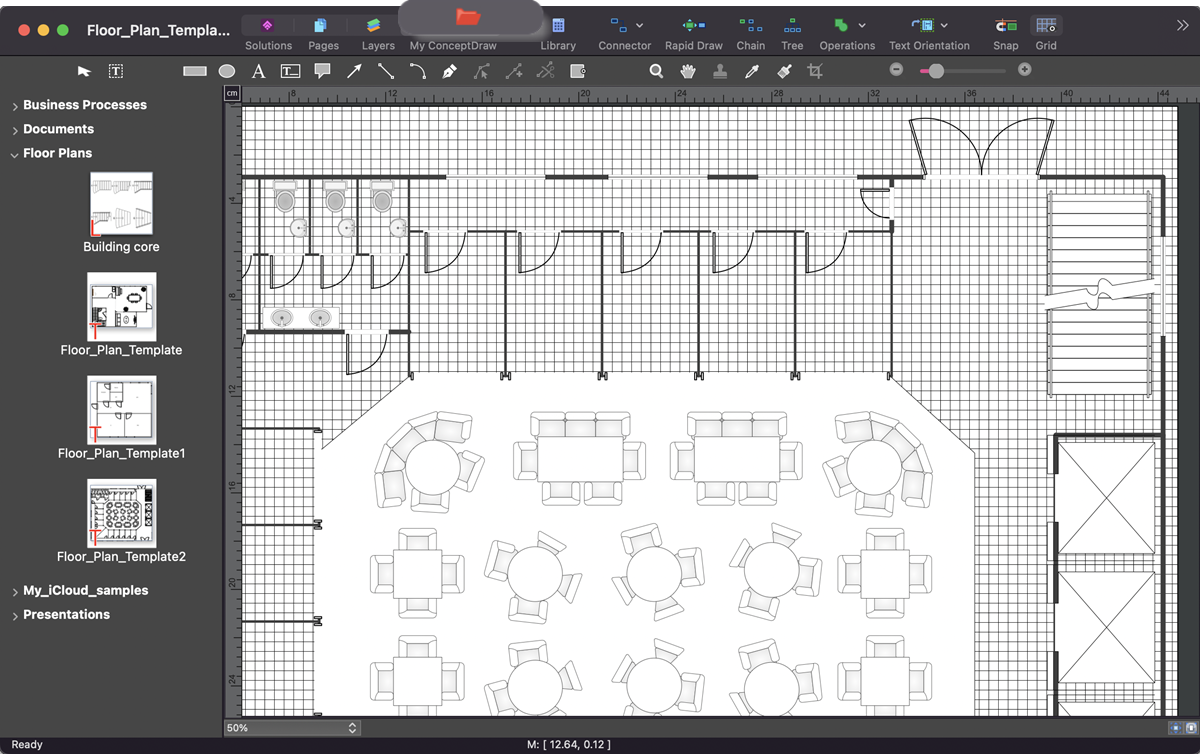Activate the Rapid Draw tool
1200x754 pixels.
coord(693,33)
